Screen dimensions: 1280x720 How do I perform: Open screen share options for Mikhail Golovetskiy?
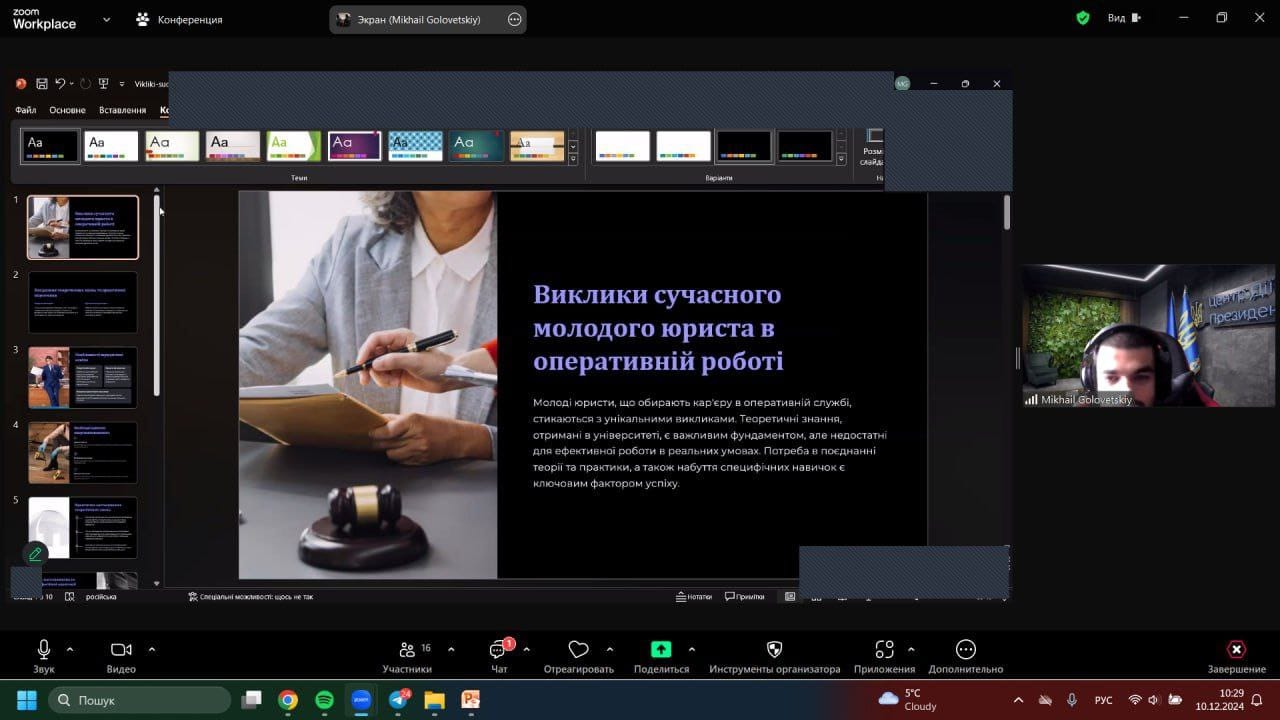[515, 19]
